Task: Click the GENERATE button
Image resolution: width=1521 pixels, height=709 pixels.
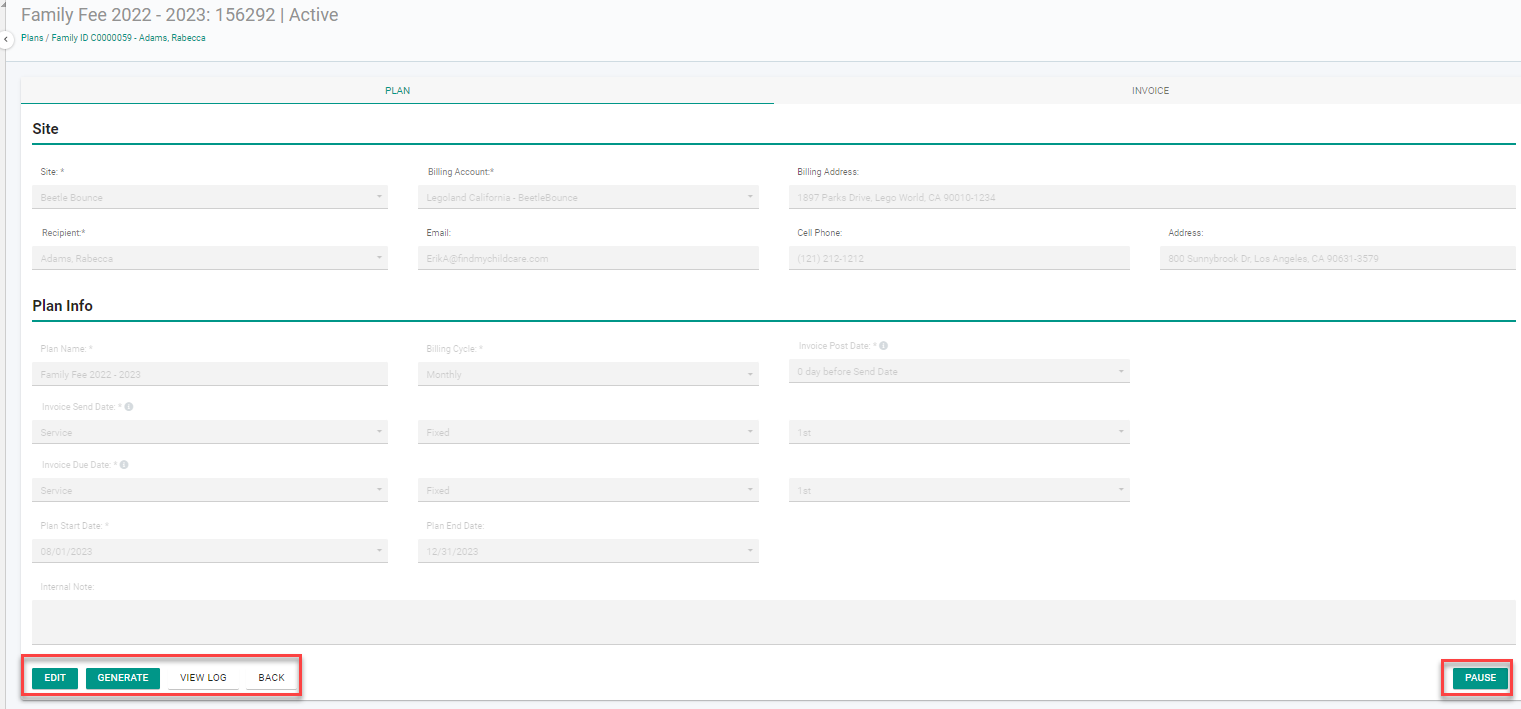Action: (x=123, y=678)
